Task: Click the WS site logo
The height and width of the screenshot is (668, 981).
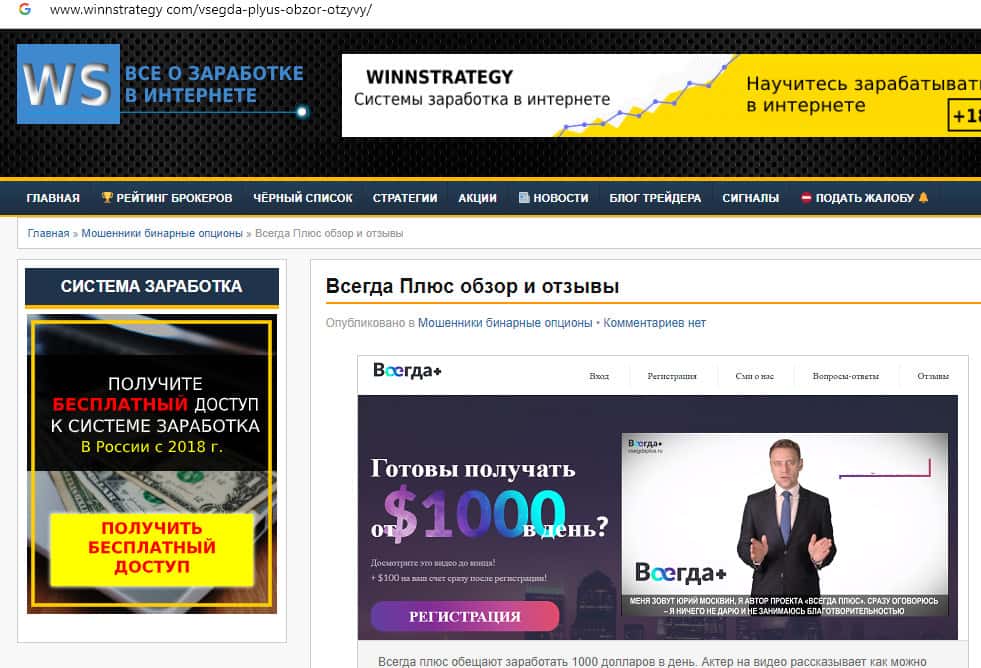Action: pyautogui.click(x=69, y=84)
